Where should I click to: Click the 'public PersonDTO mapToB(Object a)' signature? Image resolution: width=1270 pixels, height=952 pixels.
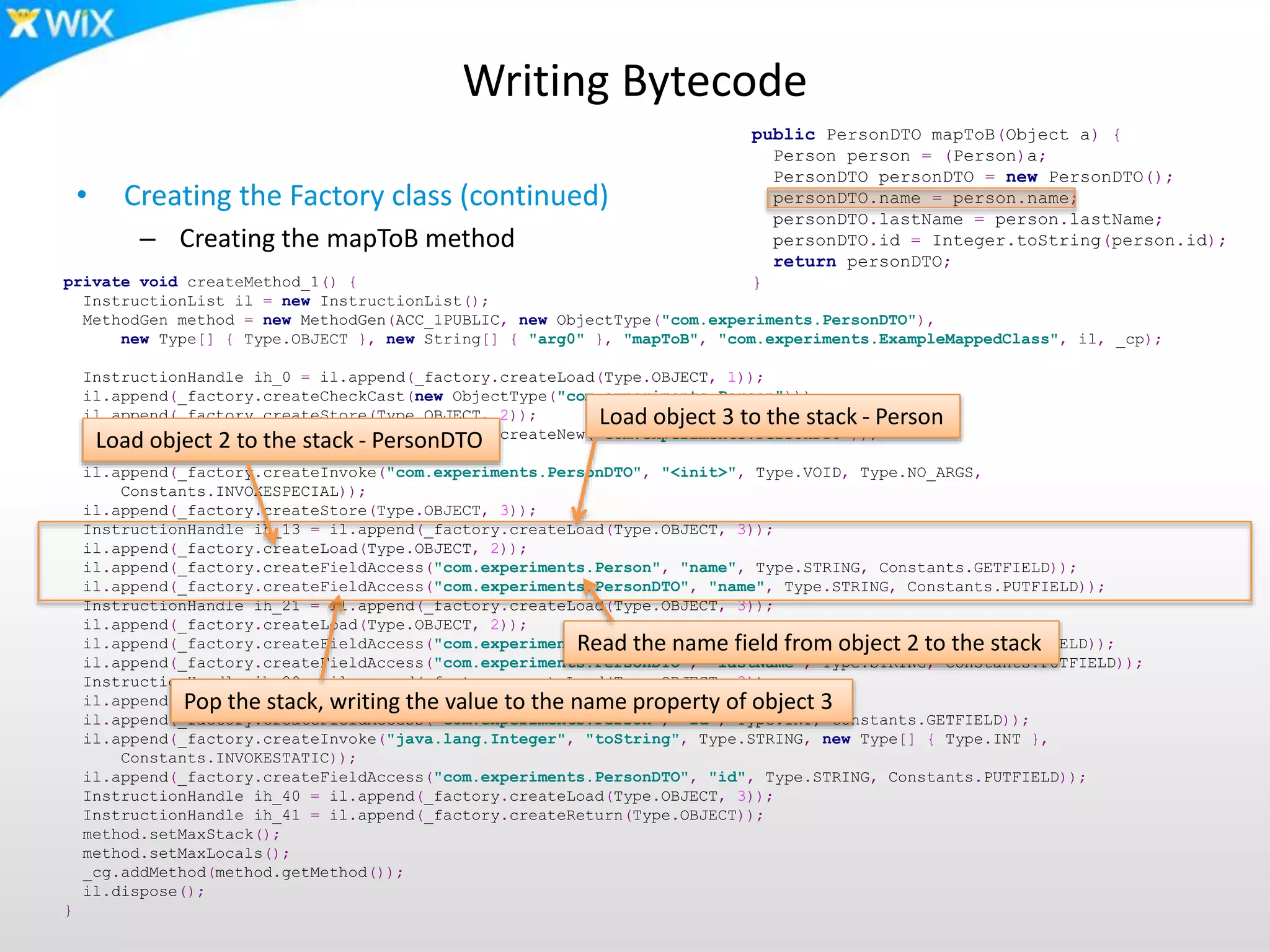pos(935,134)
